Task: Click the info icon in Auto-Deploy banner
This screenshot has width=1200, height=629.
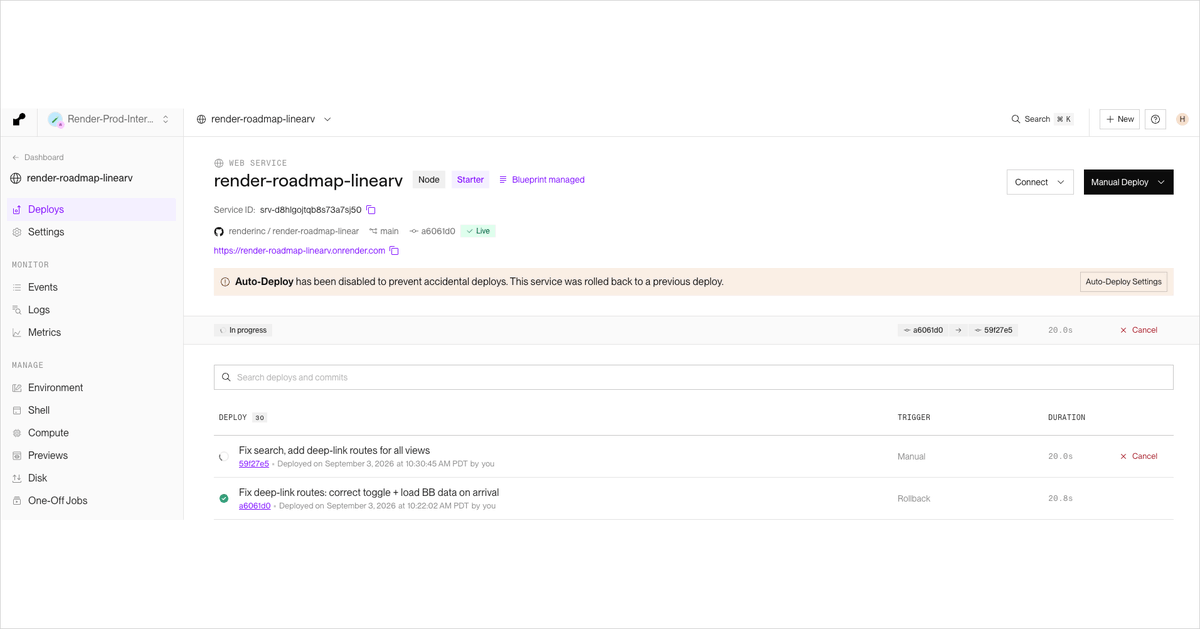Action: (x=225, y=282)
